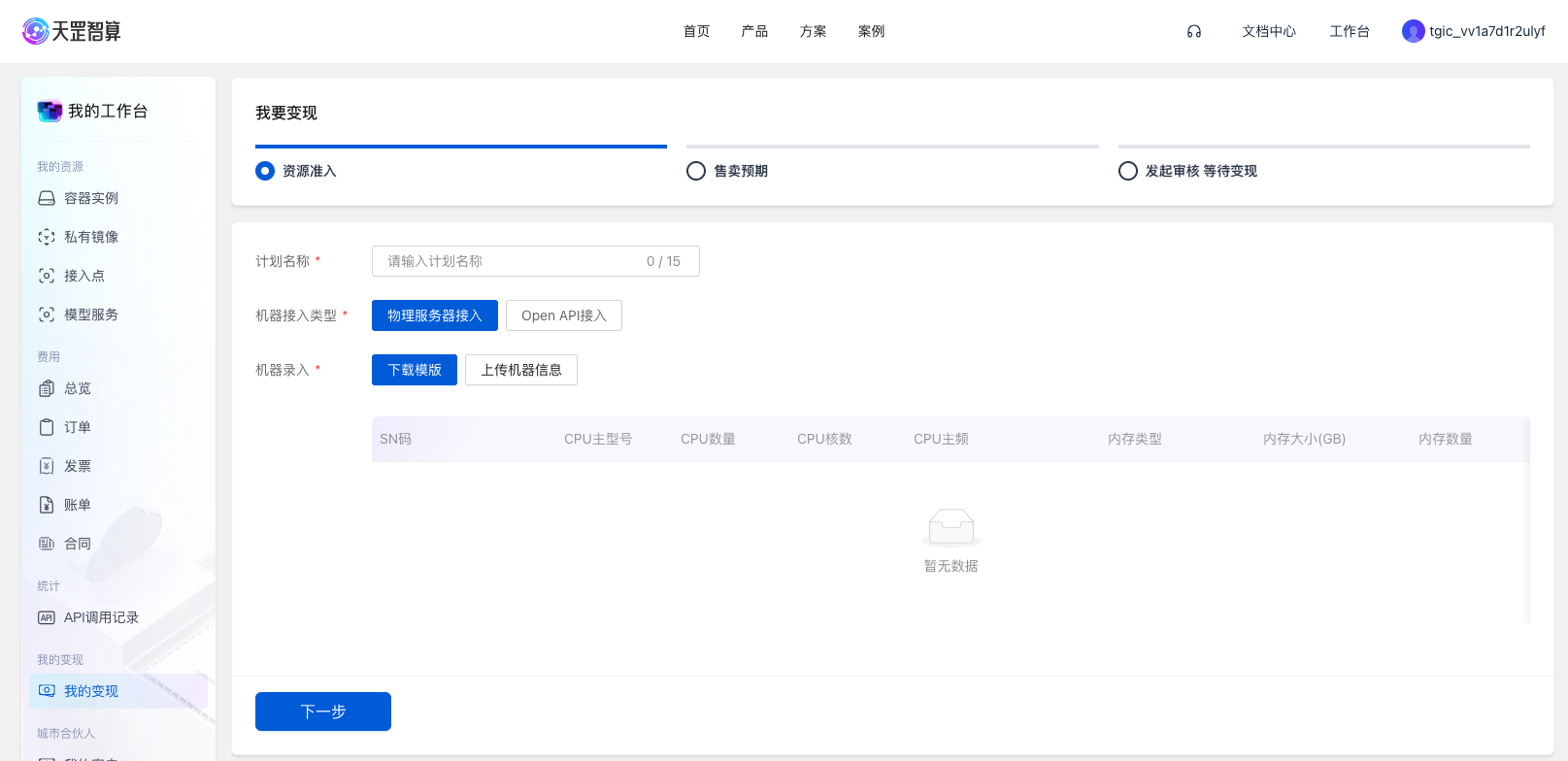
Task: Click the 下载模版 button
Action: pos(415,370)
